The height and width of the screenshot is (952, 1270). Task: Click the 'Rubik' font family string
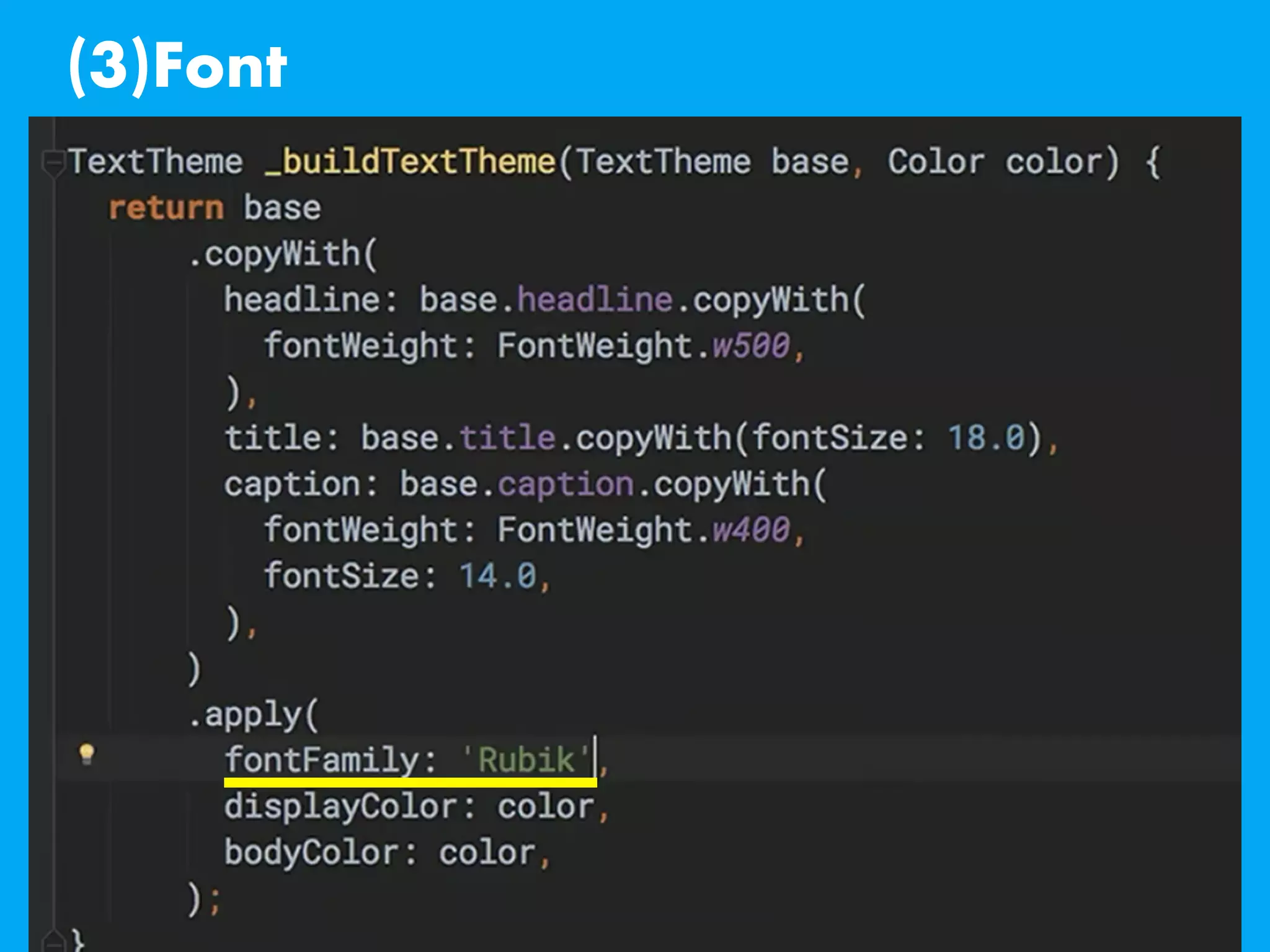coord(526,760)
